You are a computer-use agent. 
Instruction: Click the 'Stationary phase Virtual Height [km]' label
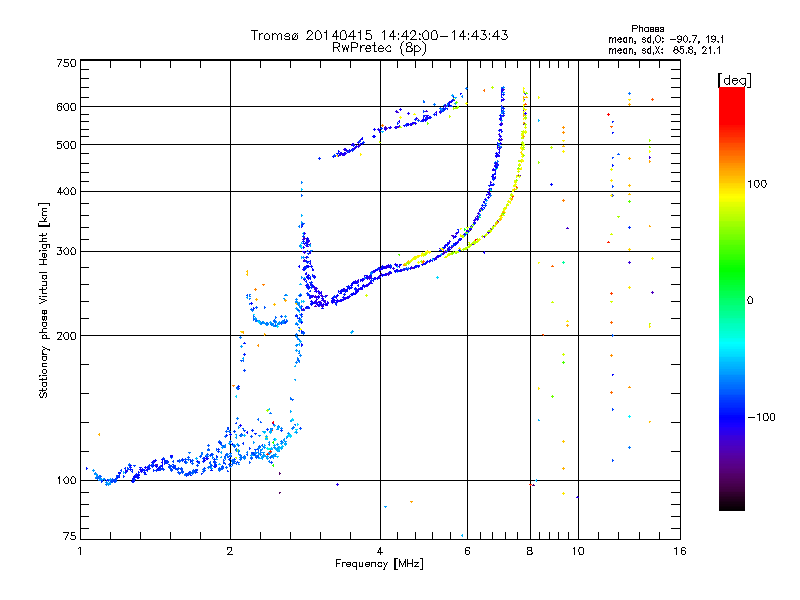pyautogui.click(x=43, y=300)
